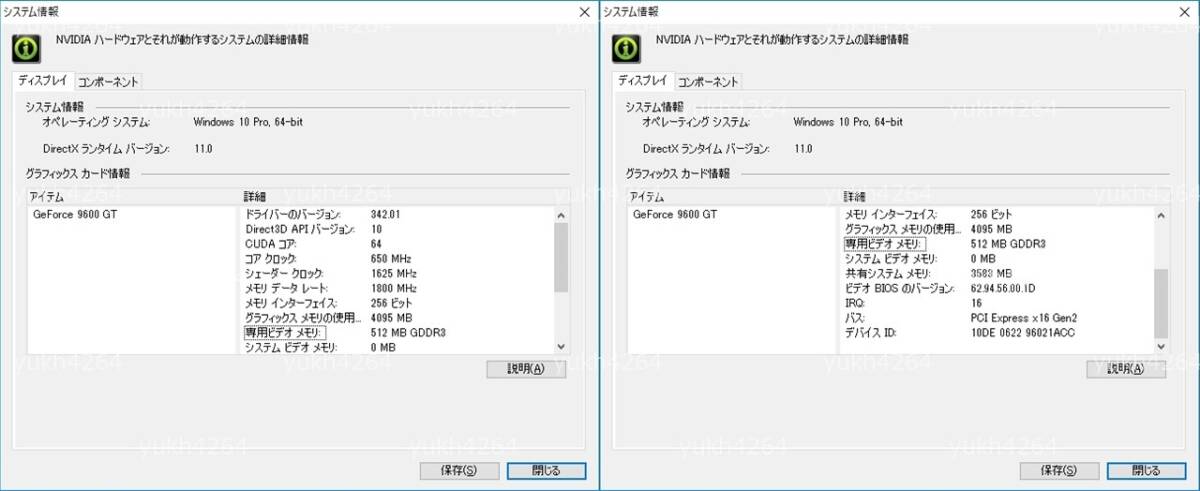The width and height of the screenshot is (1200, 491).
Task: Click the NVIDIA info icon in right window
Action: (625, 47)
